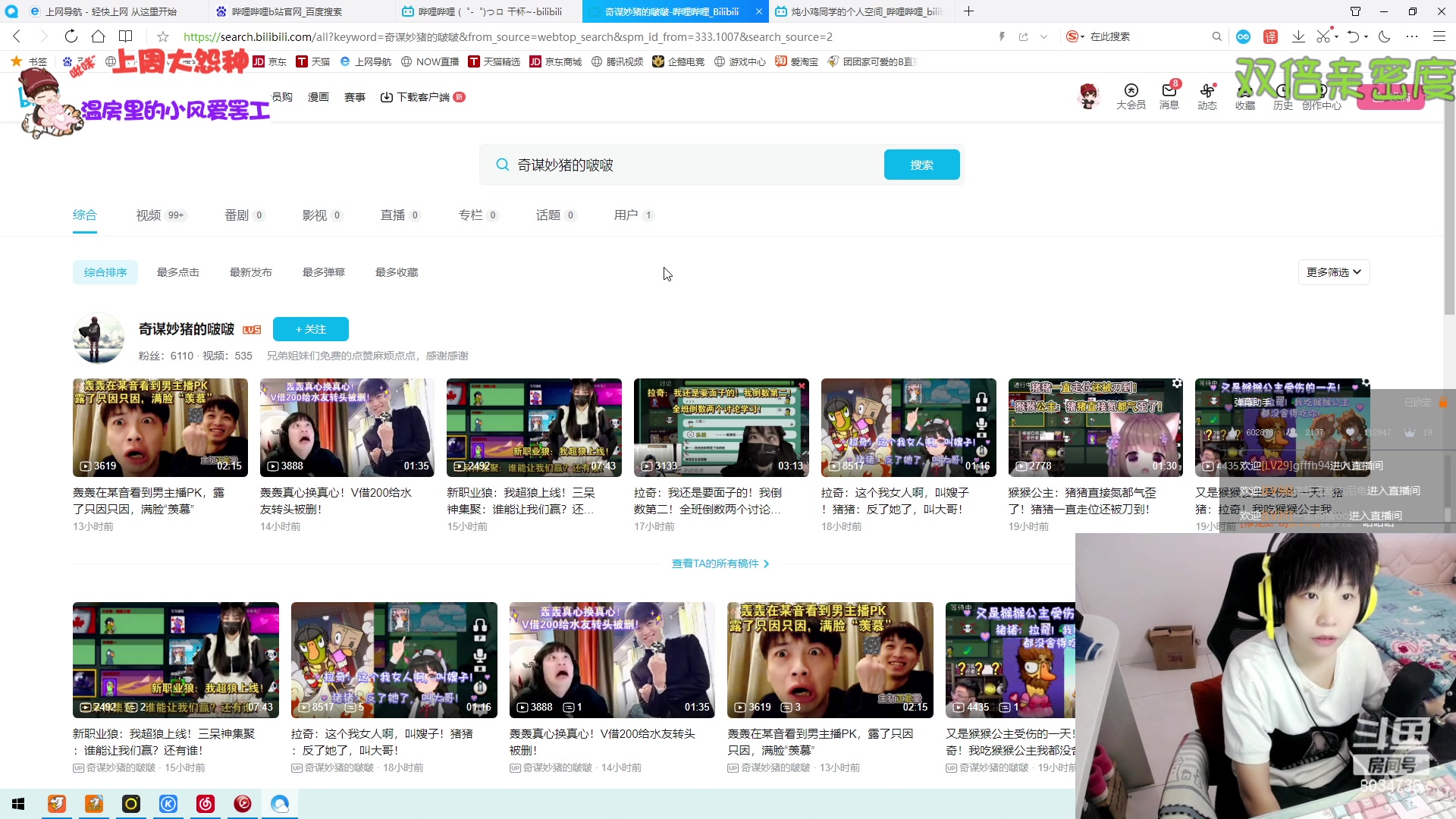The image size is (1456, 819).
Task: Switch to the 炖小鸡同学的个人空间 tab
Action: (861, 11)
